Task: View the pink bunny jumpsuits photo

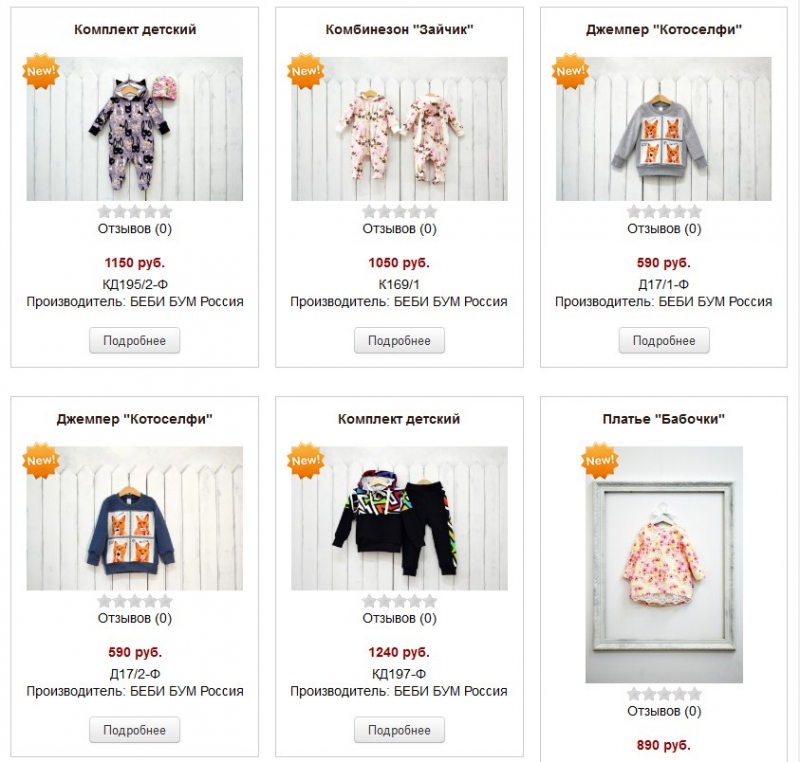Action: (399, 129)
